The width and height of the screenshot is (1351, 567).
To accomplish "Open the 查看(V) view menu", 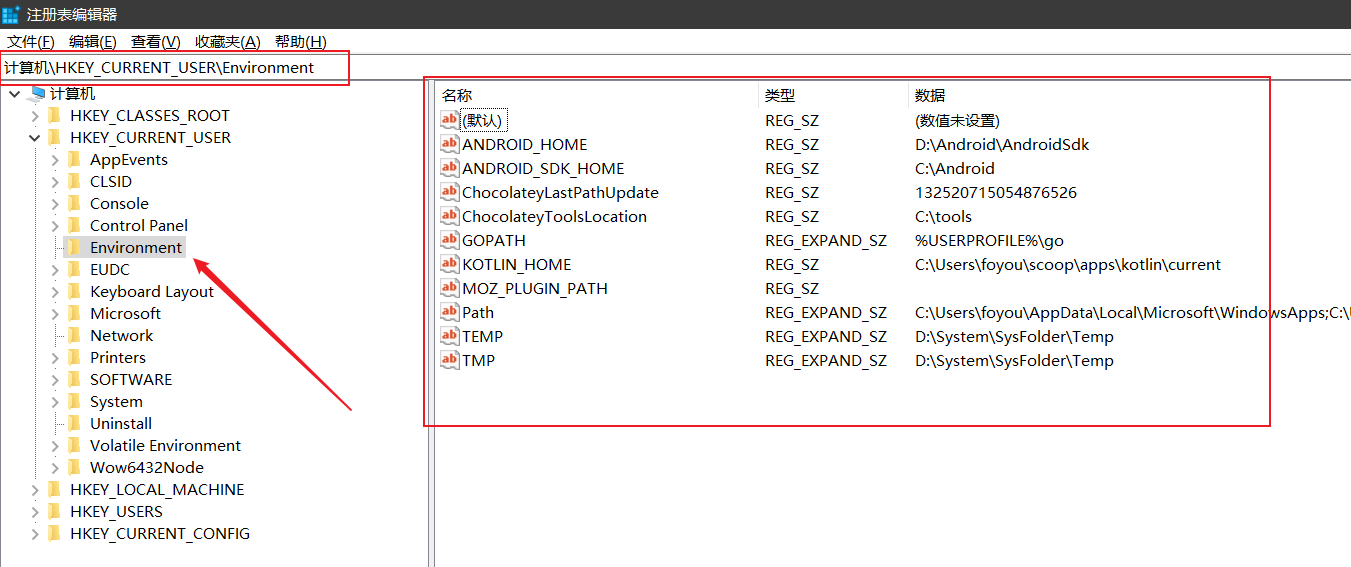I will 155,41.
